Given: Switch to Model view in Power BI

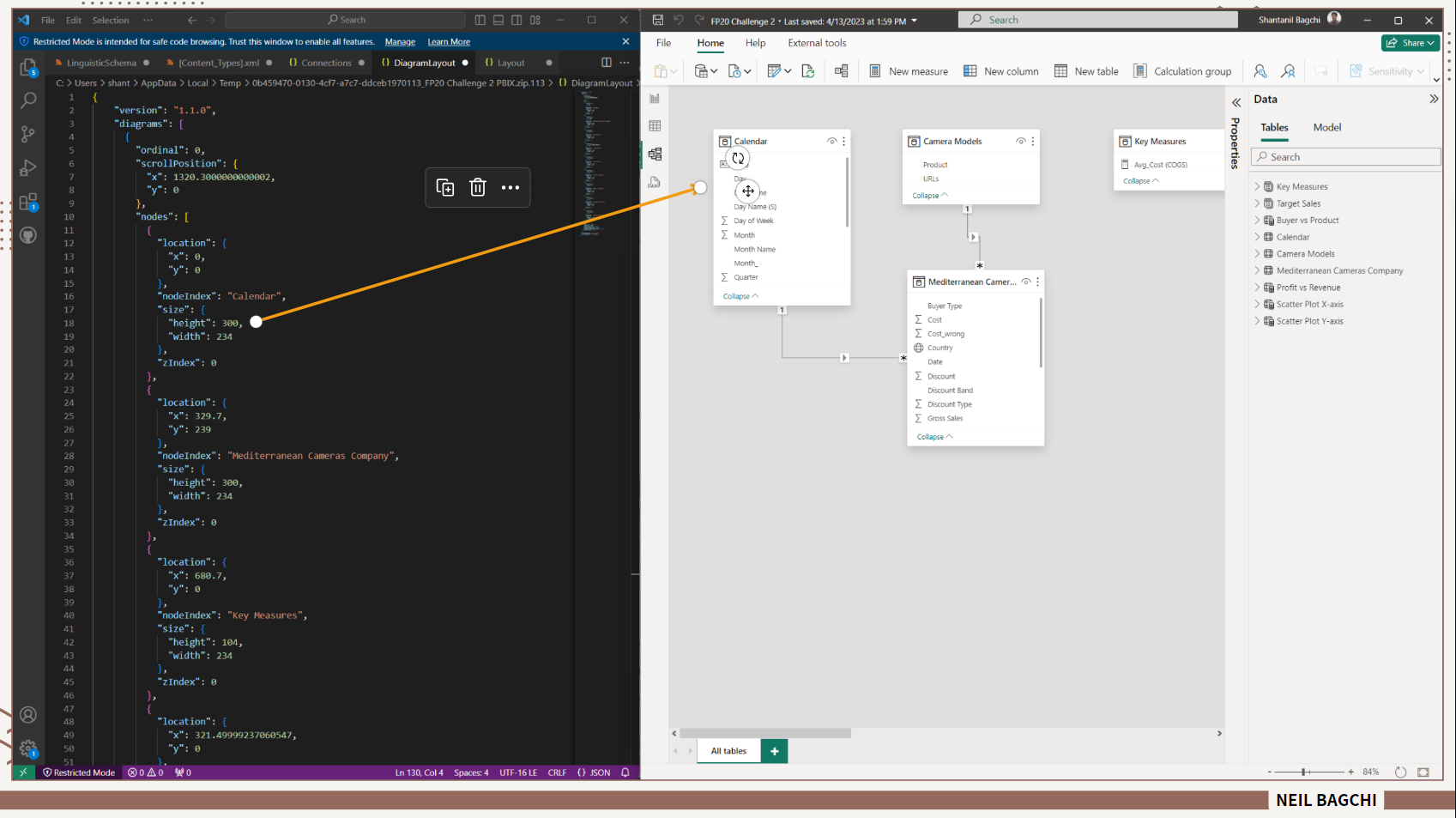Looking at the screenshot, I should point(655,155).
